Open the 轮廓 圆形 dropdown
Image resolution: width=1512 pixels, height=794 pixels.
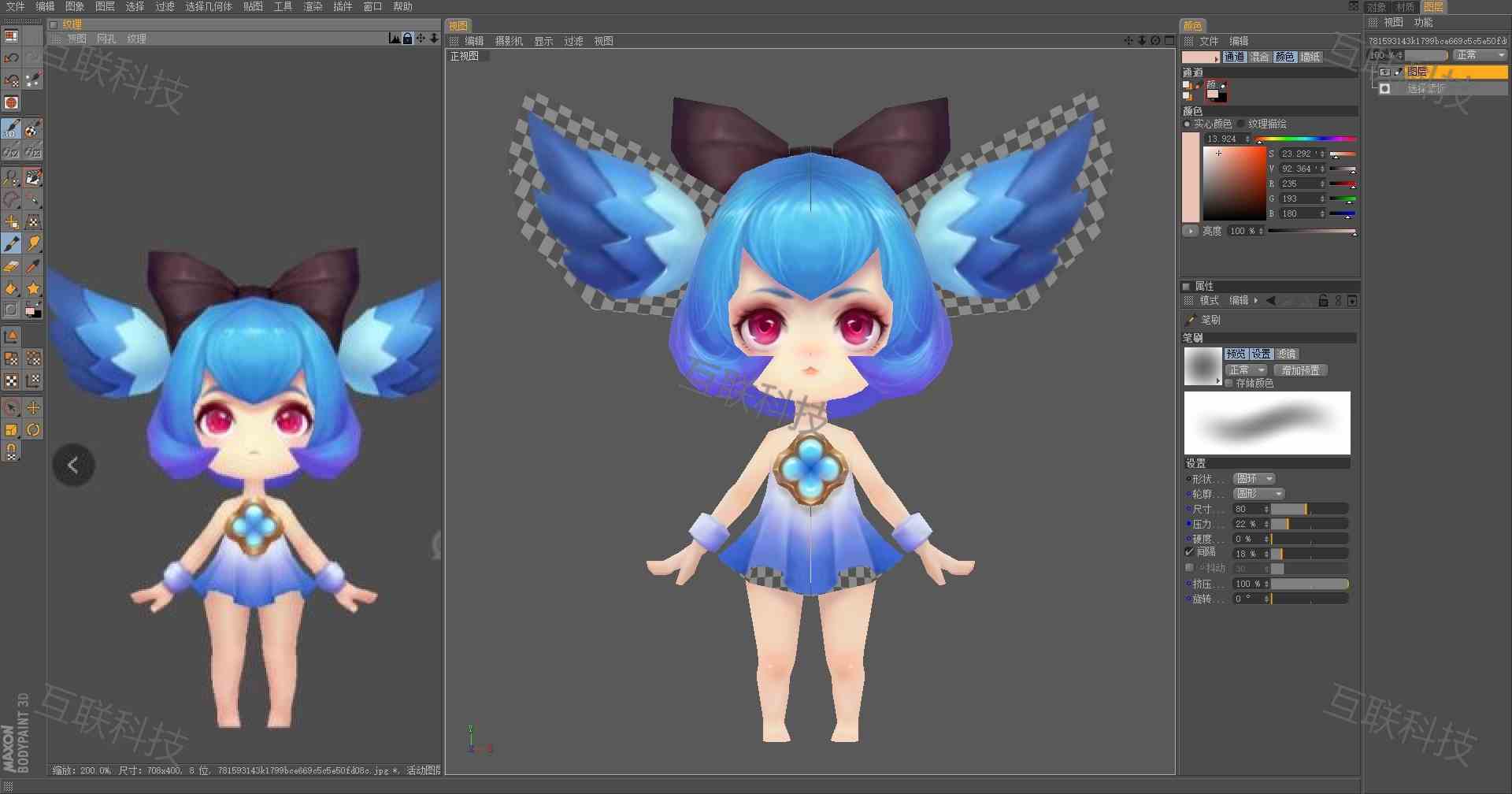tap(1258, 494)
